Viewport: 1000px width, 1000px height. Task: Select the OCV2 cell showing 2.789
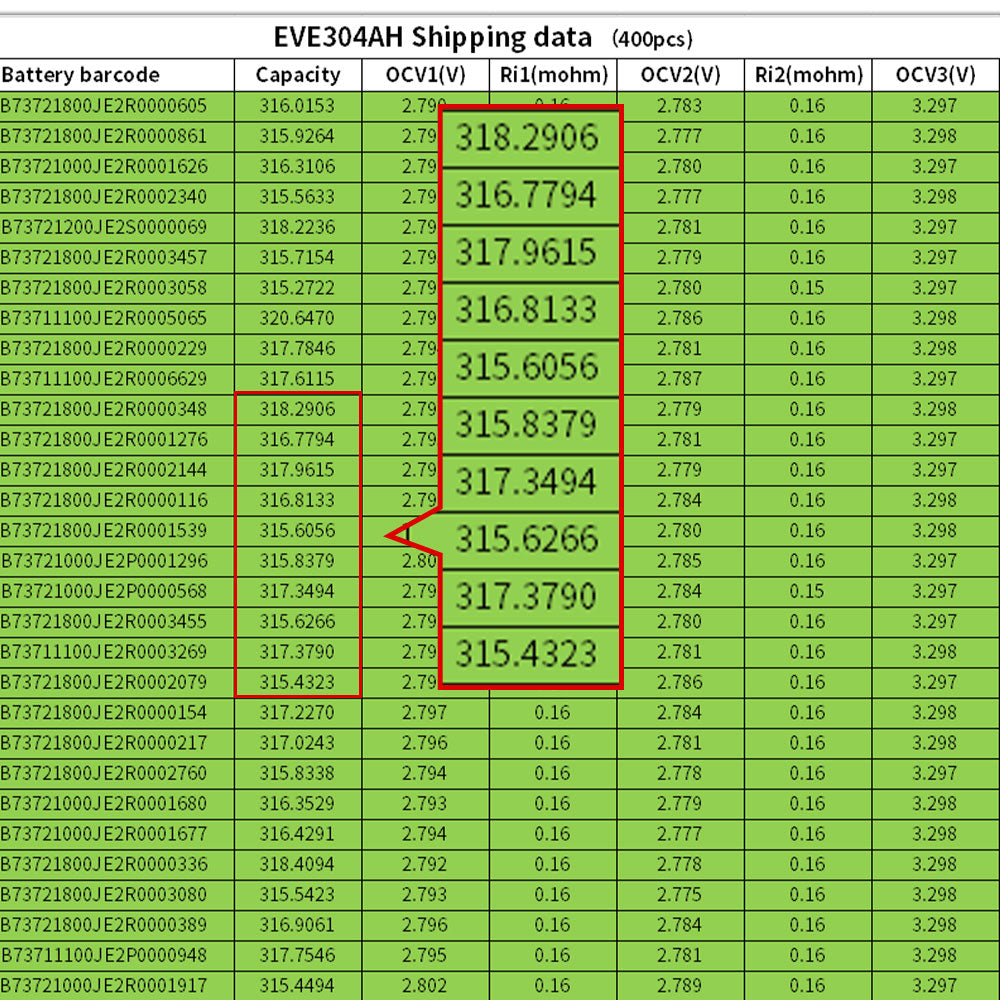(x=680, y=985)
